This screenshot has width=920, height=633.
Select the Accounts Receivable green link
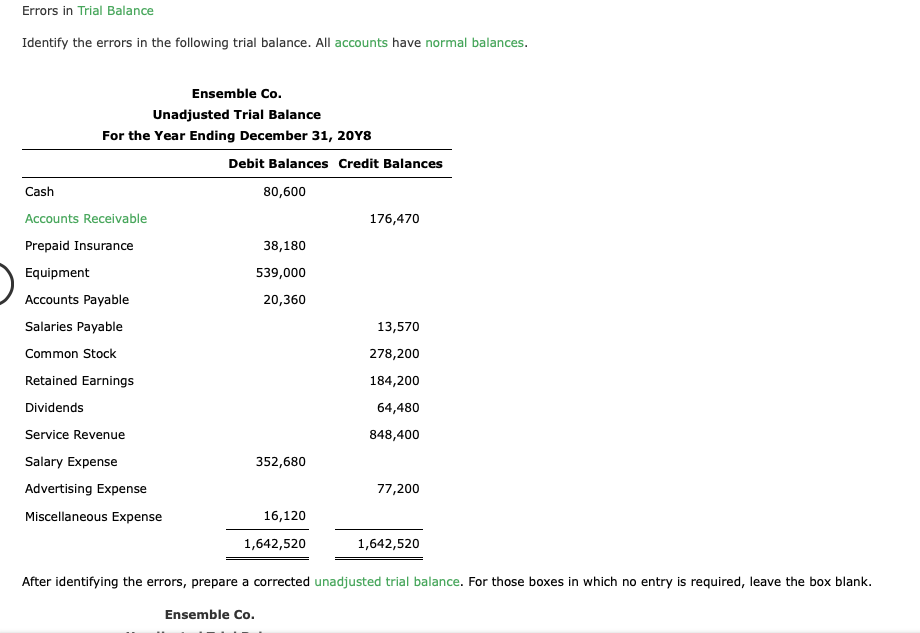coord(85,218)
